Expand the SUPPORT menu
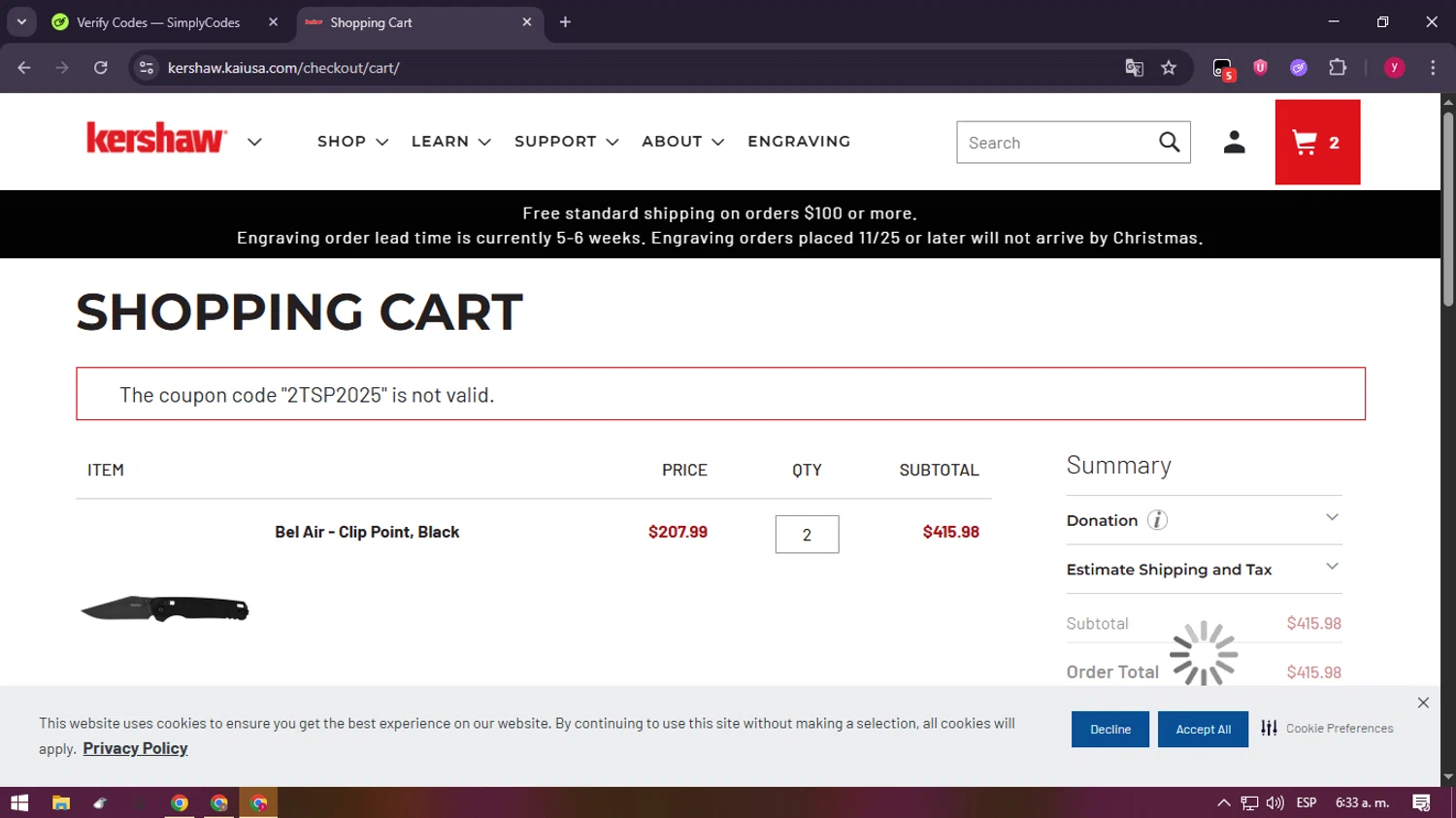Image resolution: width=1456 pixels, height=818 pixels. point(567,142)
